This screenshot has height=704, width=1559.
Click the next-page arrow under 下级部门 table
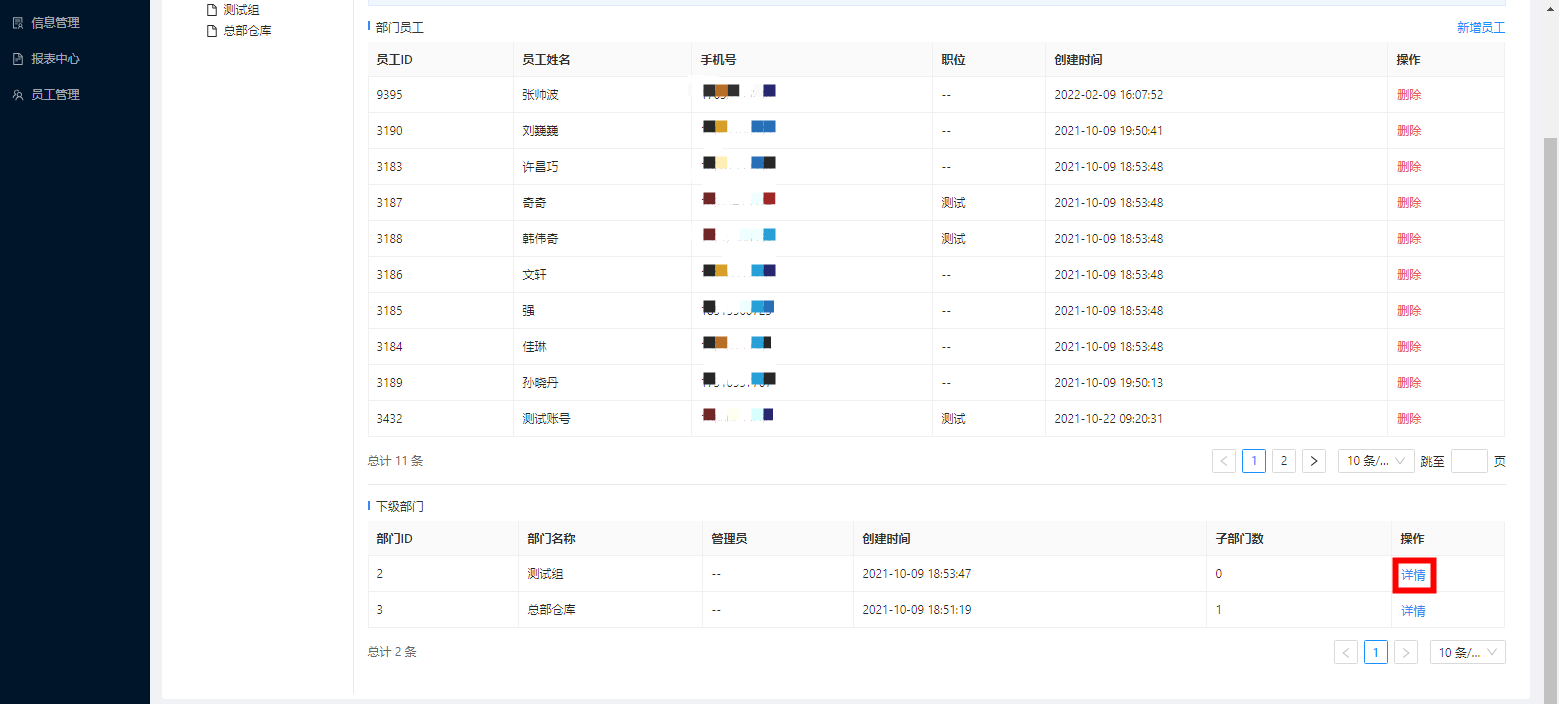(1405, 651)
